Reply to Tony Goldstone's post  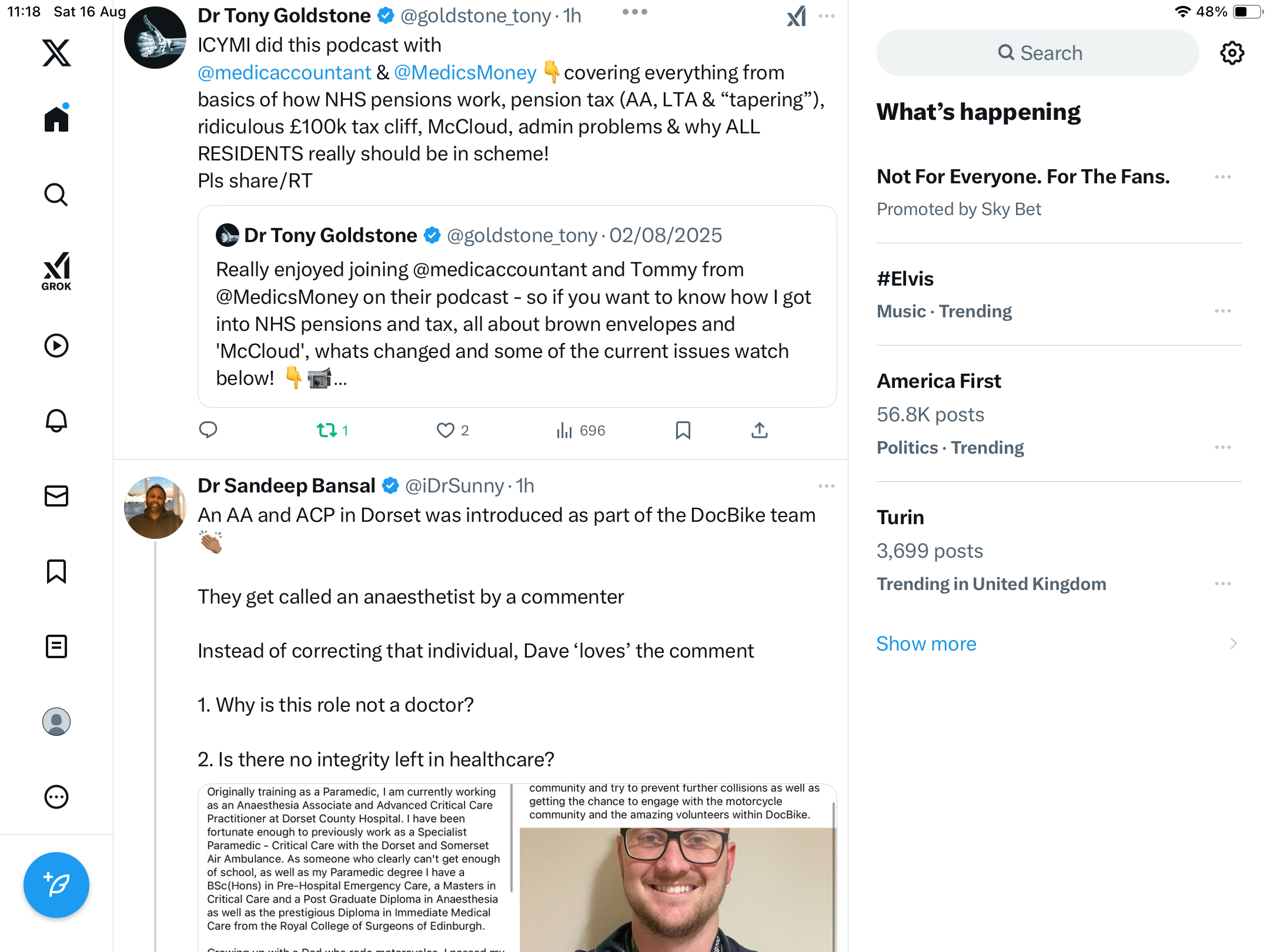pos(208,430)
